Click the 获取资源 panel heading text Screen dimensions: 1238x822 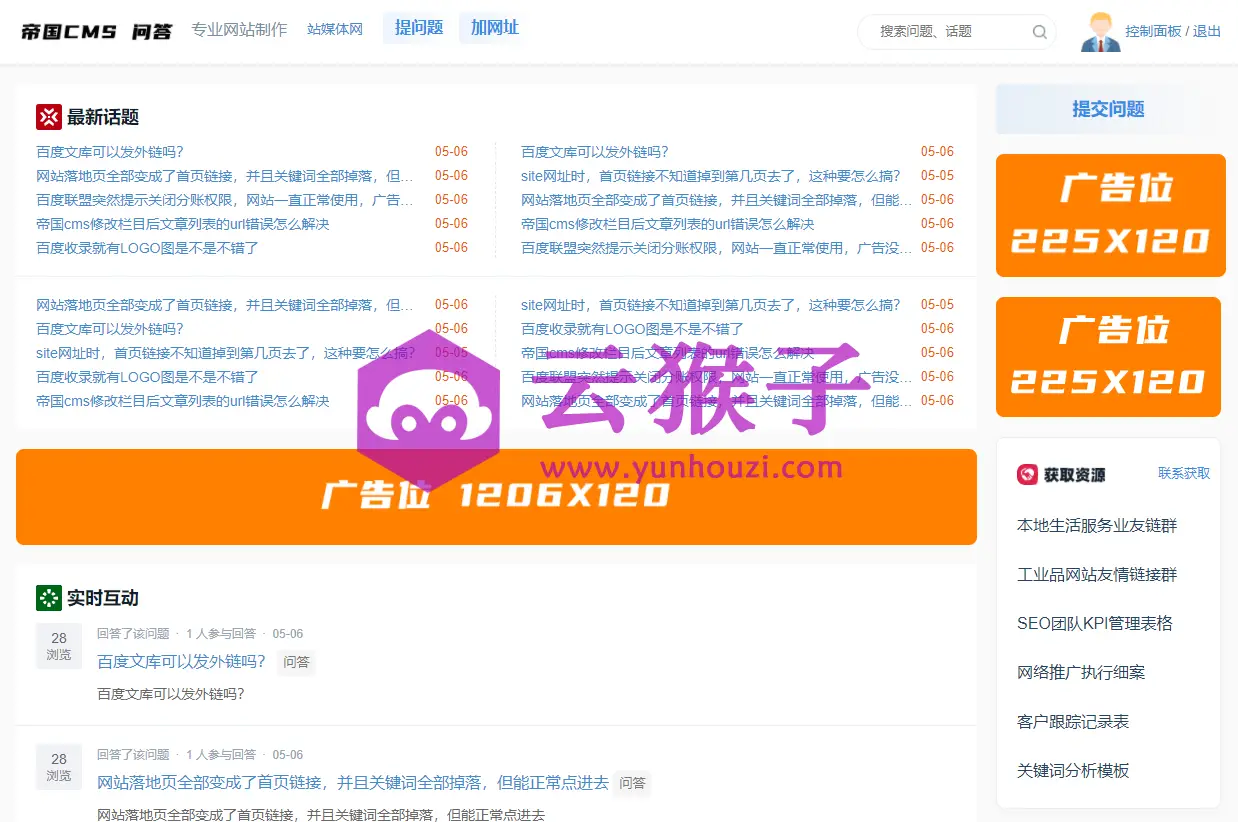[x=1075, y=475]
